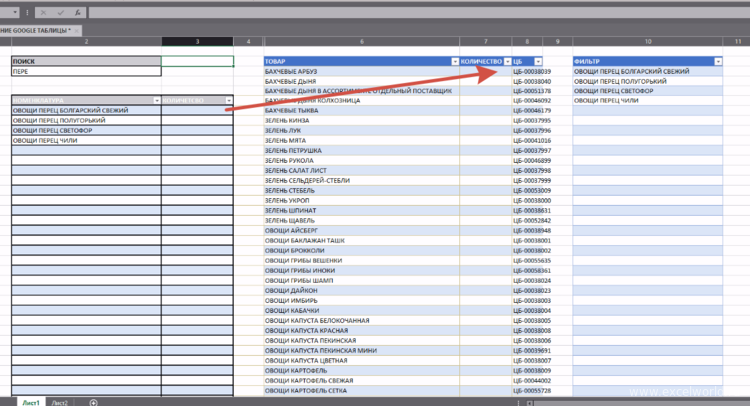Viewport: 750px width, 406px height.
Task: Select ОВОЩИ ПЕРЕЦ СВЕТОФОР in ФИЛЬТР column
Action: [x=648, y=91]
